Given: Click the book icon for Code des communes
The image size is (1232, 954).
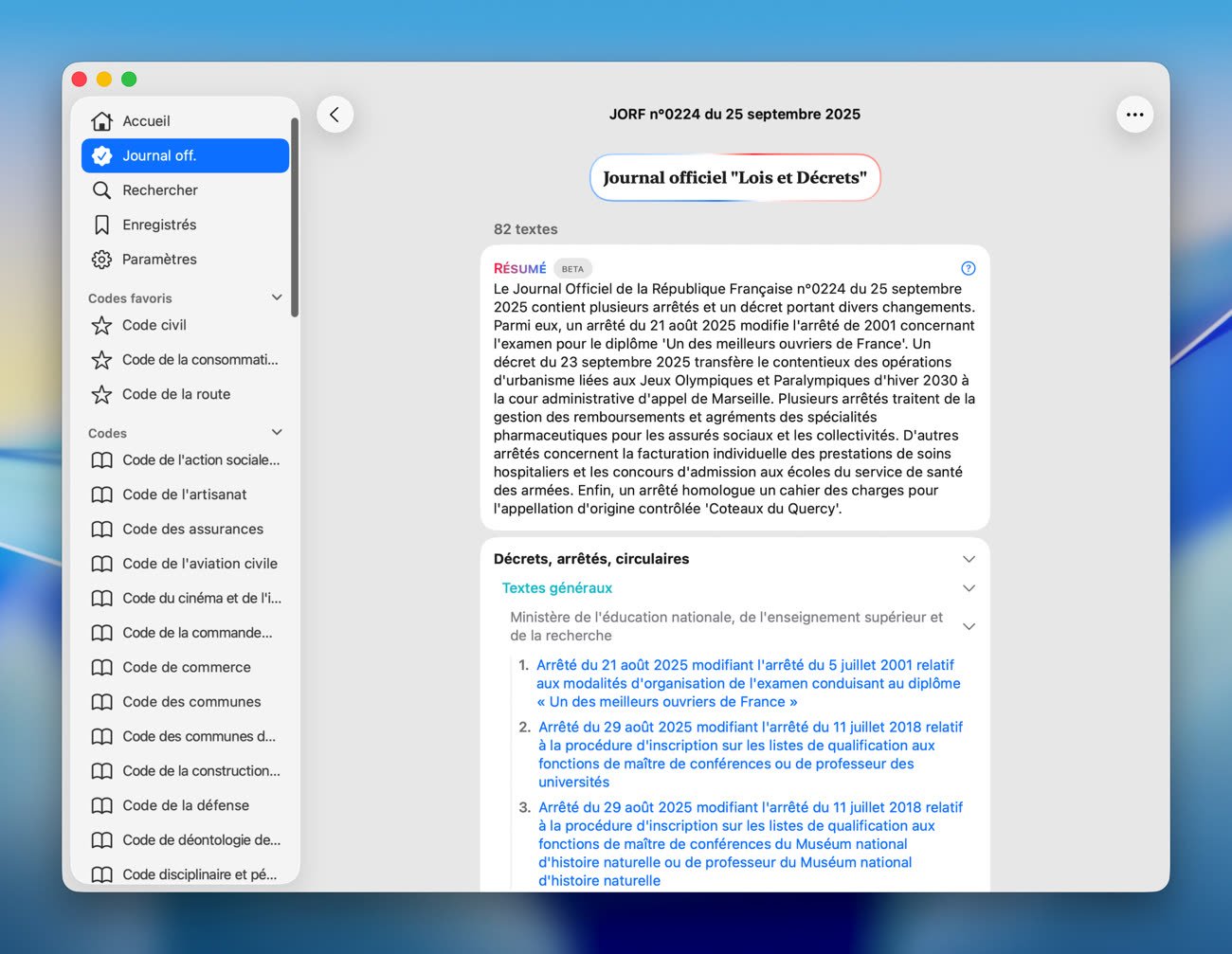Looking at the screenshot, I should 101,702.
